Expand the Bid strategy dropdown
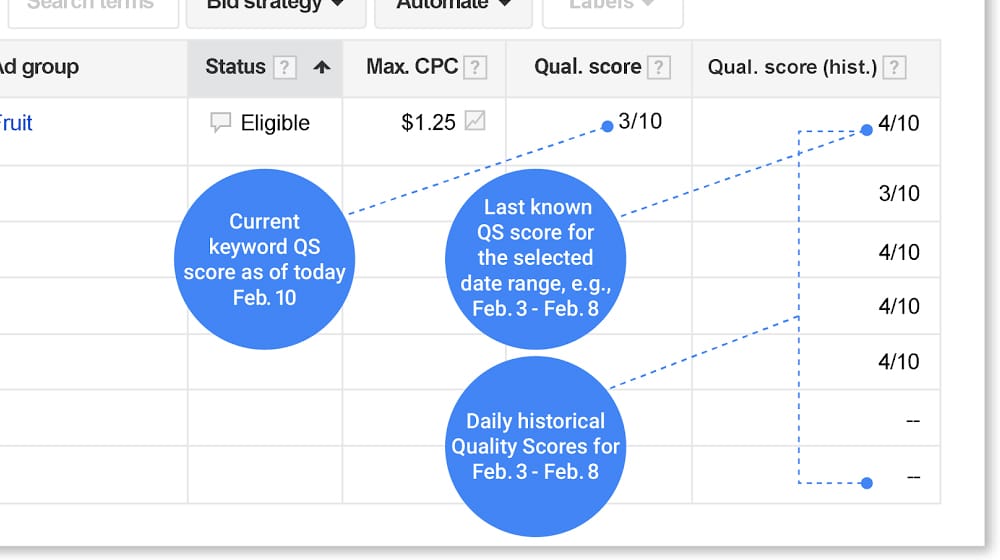The width and height of the screenshot is (1000, 560). [276, 8]
